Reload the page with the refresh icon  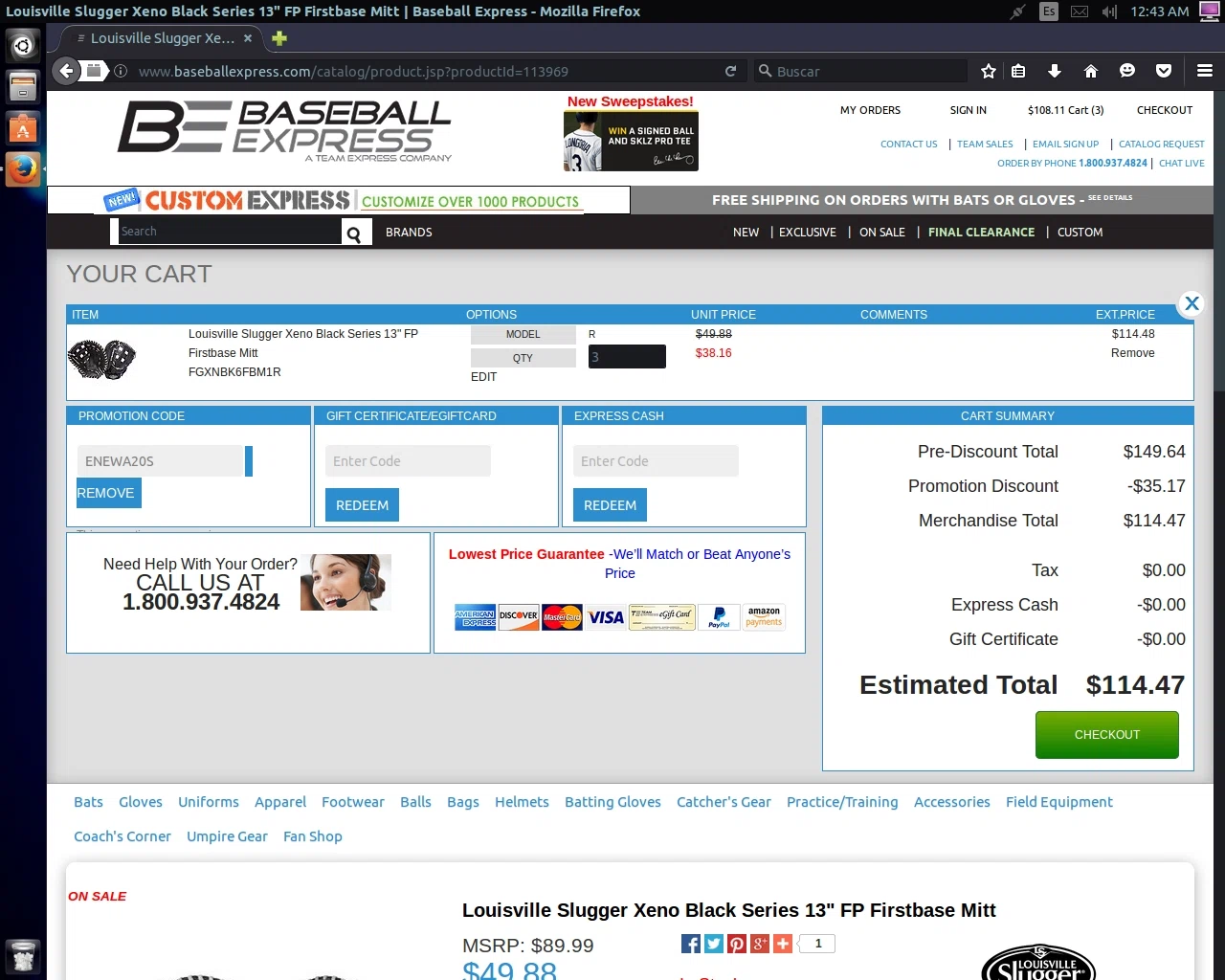coord(730,71)
